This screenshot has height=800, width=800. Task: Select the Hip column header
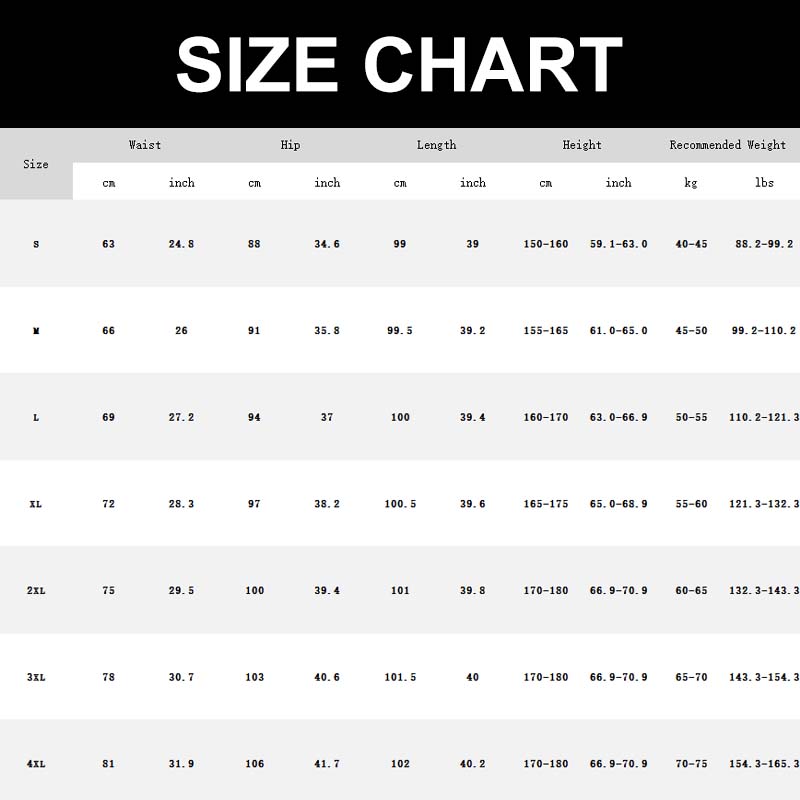coord(290,145)
